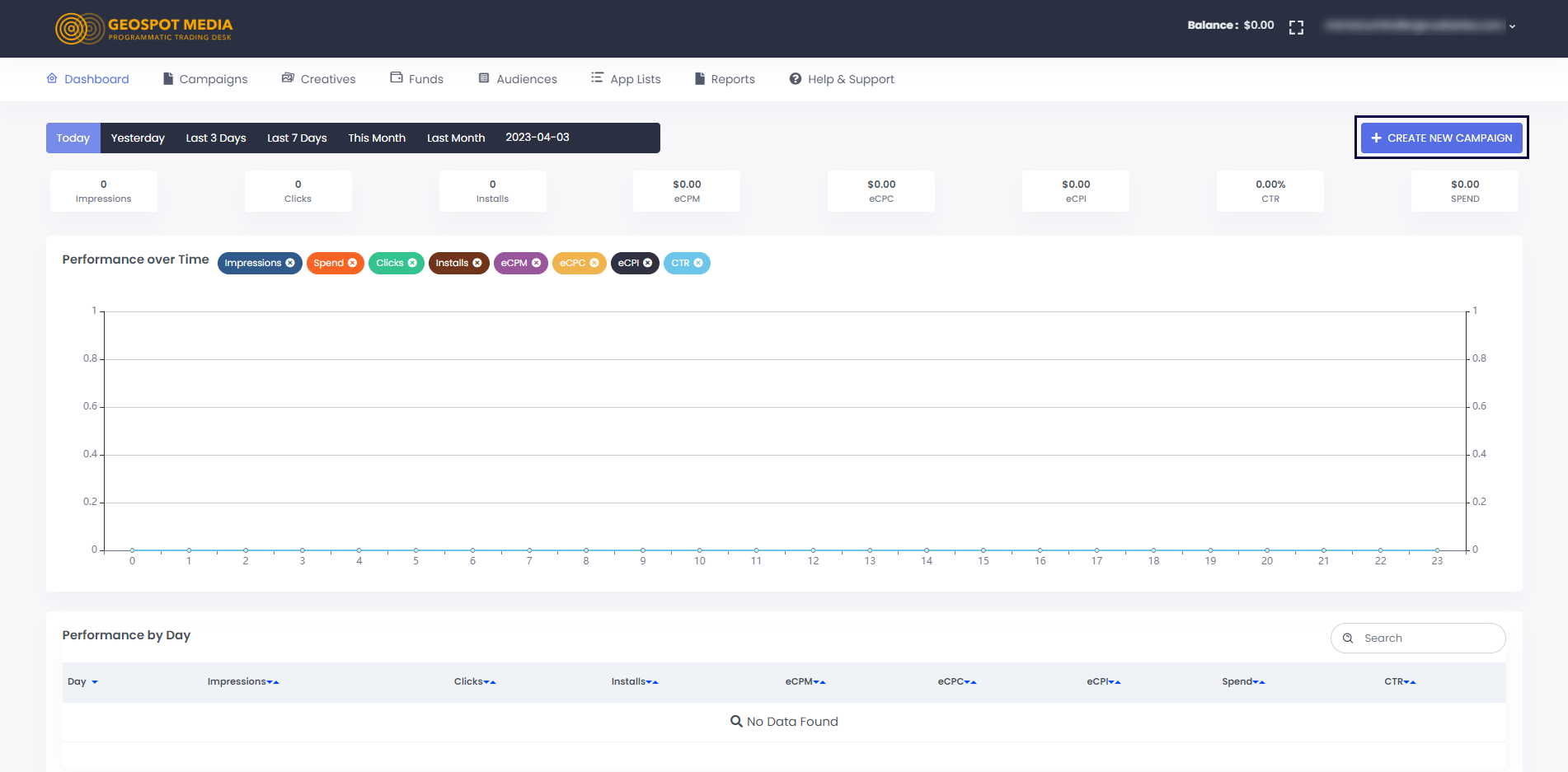Remove the eCPM chip via its x icon
Viewport: 1568px width, 772px height.
tap(537, 263)
